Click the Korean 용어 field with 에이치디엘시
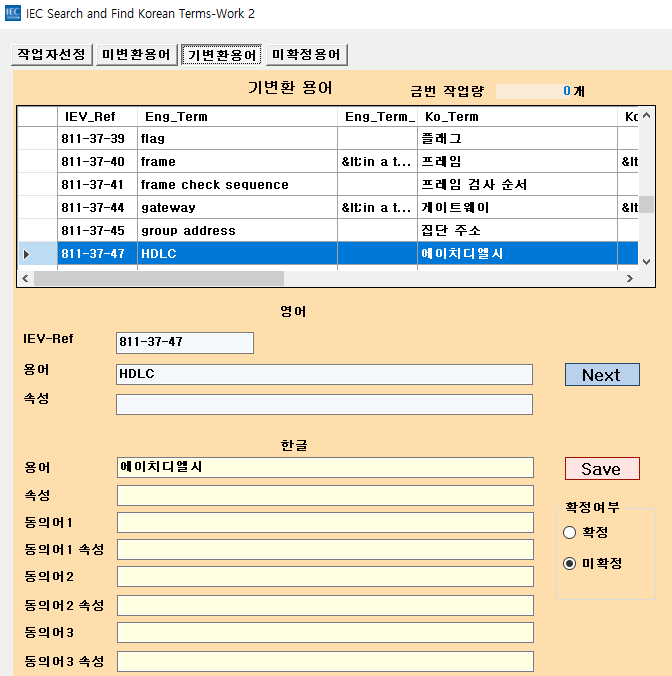 325,467
